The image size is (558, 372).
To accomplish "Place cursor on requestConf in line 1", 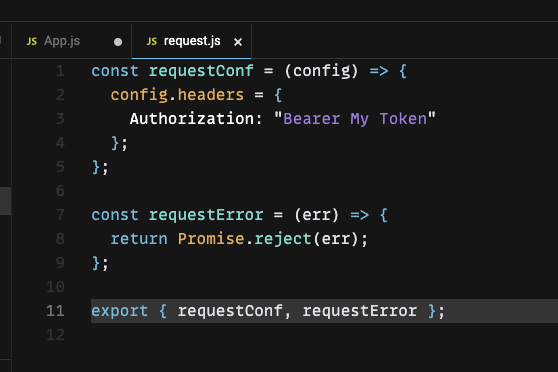I will 201,71.
